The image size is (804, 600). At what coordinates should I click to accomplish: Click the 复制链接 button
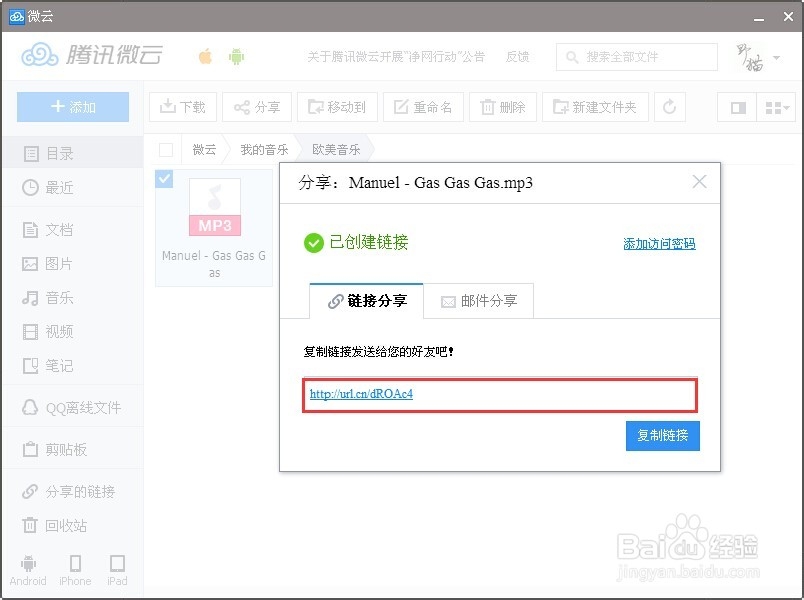tap(662, 435)
